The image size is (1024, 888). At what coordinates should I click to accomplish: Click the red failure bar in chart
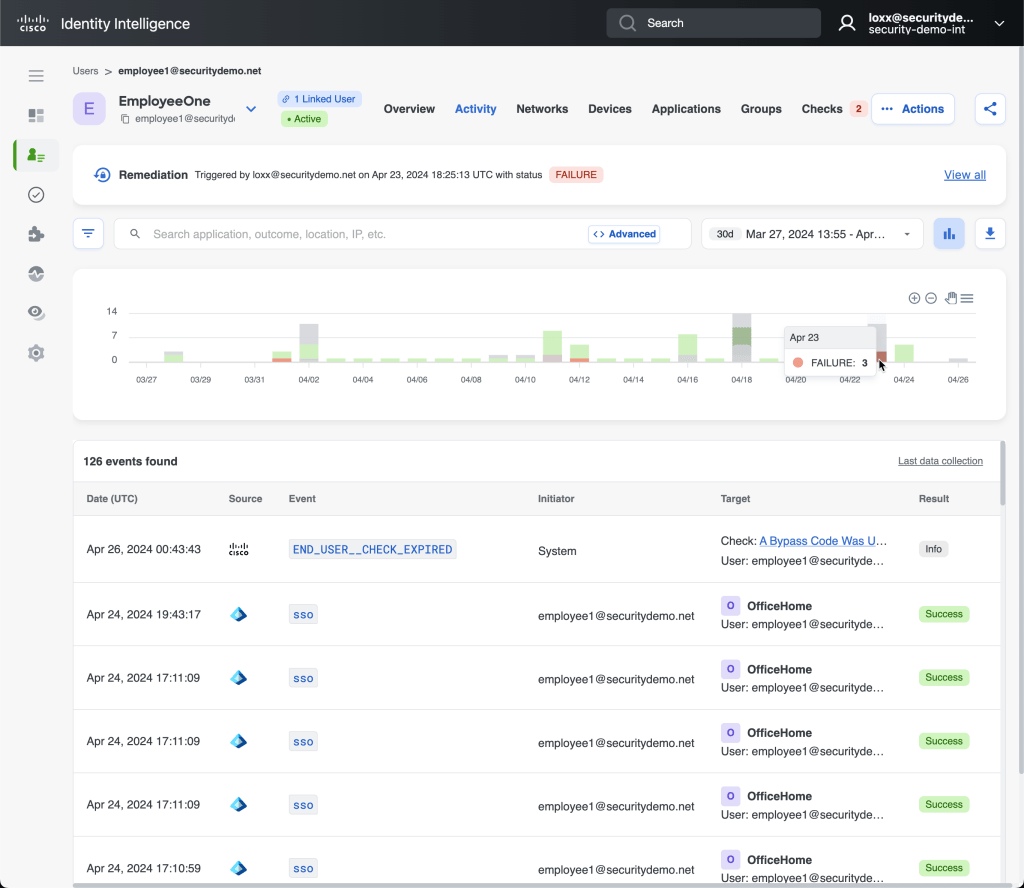[880, 356]
